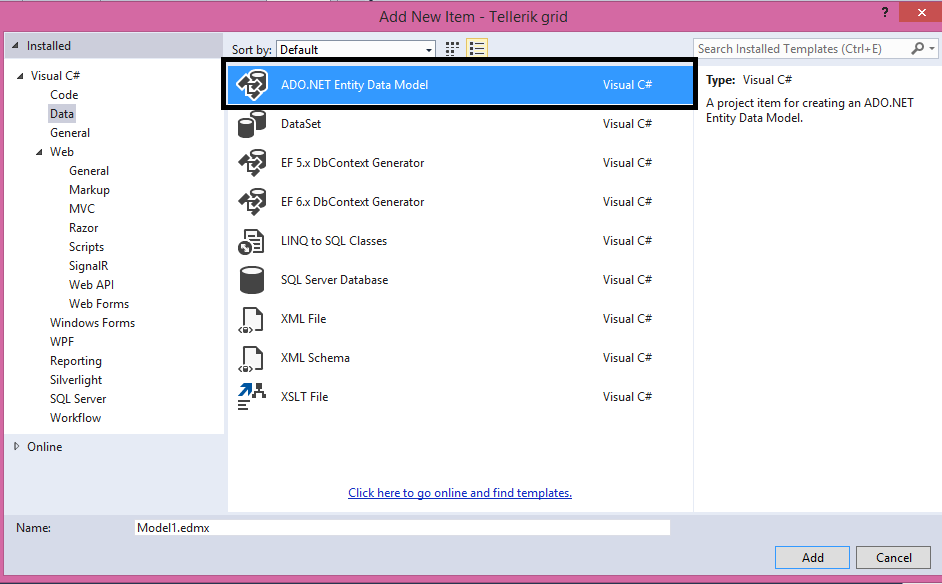The width and height of the screenshot is (942, 584).
Task: Switch to small icons grid view
Action: point(452,49)
